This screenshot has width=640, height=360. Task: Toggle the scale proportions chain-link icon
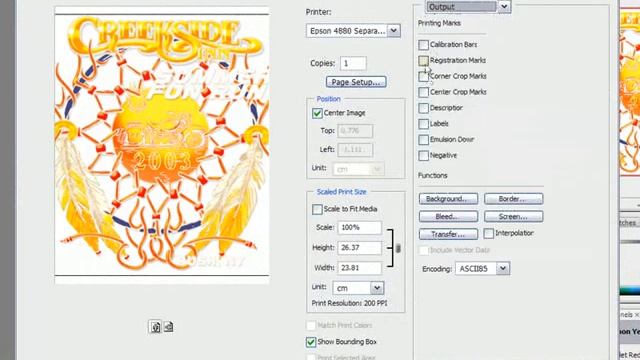click(x=398, y=248)
